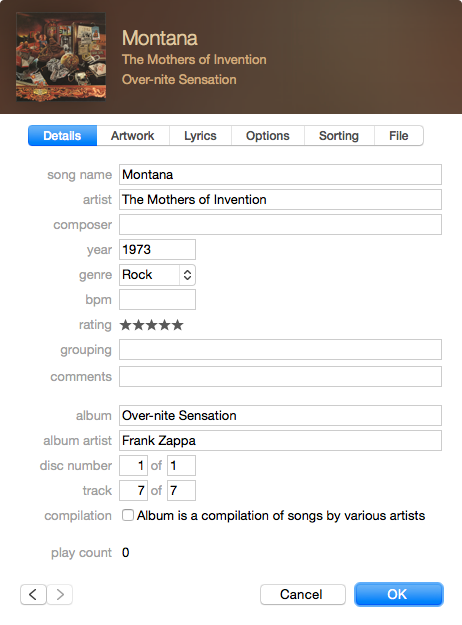This screenshot has width=462, height=625.
Task: Click the album artwork thumbnail
Action: coord(61,57)
